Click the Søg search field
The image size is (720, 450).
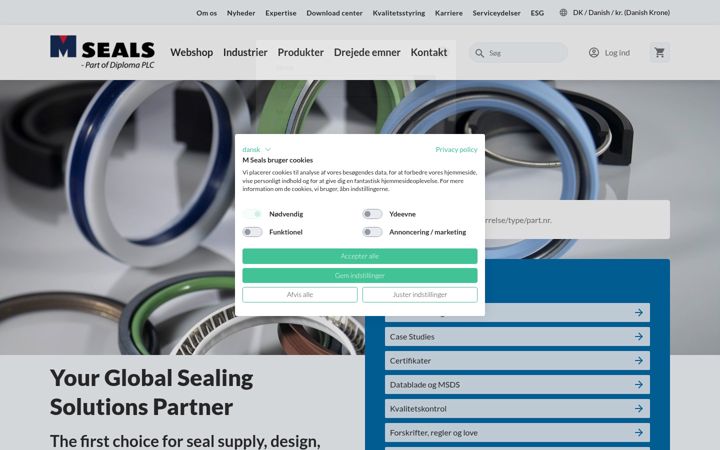click(518, 53)
